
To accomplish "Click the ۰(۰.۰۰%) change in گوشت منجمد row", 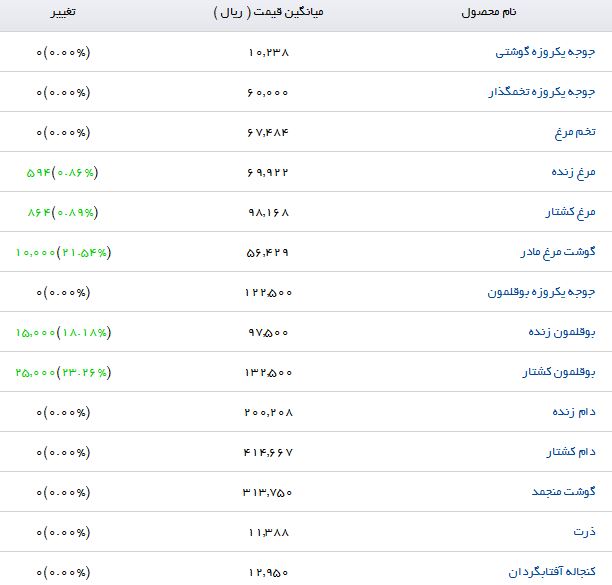I will pyautogui.click(x=63, y=493).
